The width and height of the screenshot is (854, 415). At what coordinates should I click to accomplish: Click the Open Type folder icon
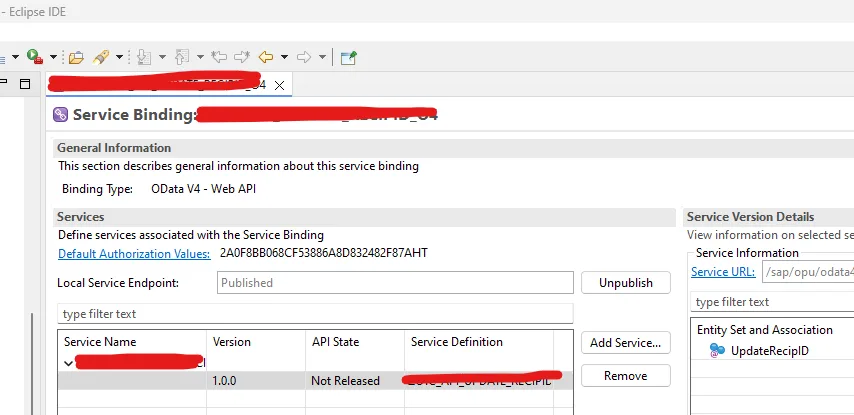[x=76, y=57]
